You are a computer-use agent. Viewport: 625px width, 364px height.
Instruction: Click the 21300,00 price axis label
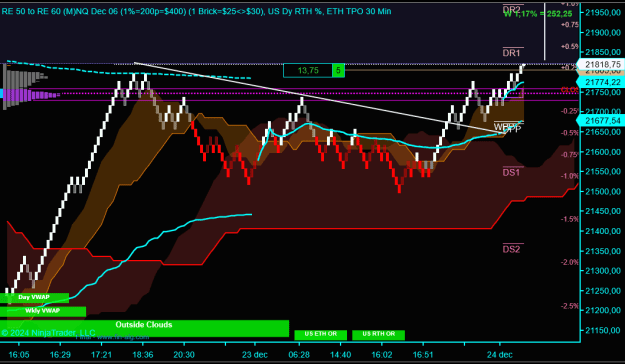coord(603,271)
